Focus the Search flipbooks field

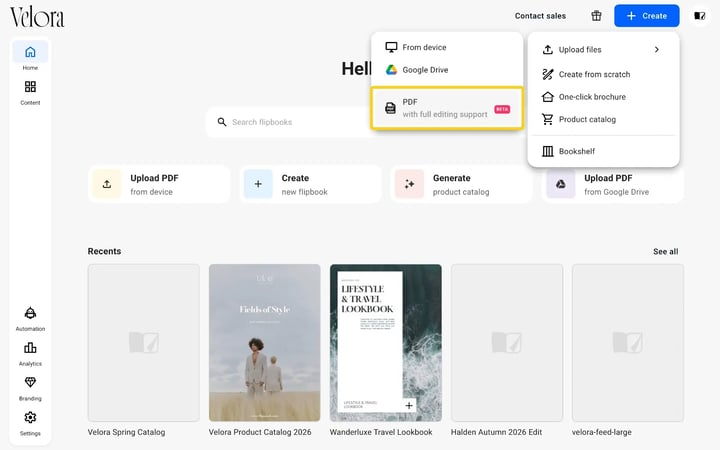tap(289, 122)
